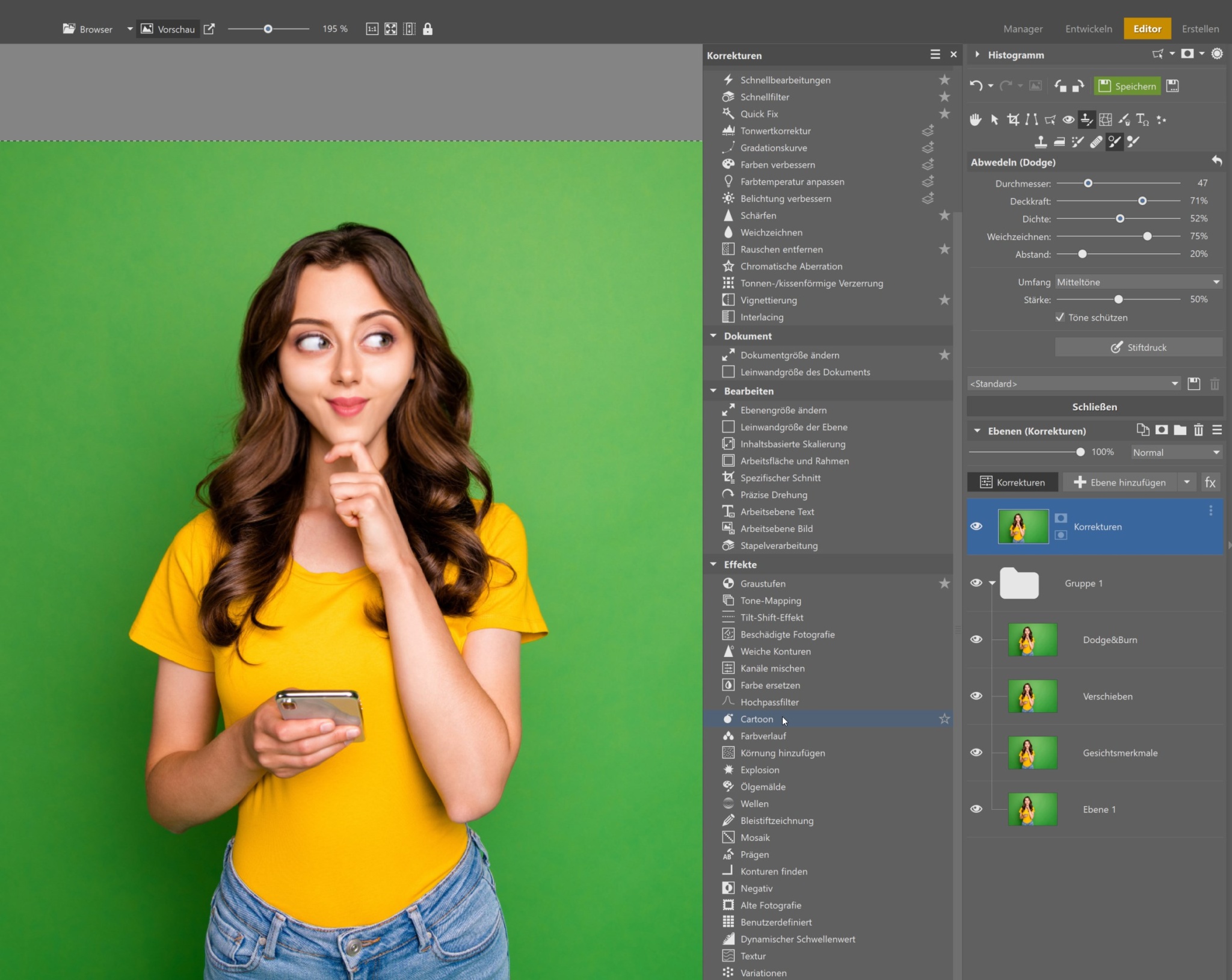Hide the Korrekturen layer
Viewport: 1232px width, 980px height.
click(x=976, y=526)
